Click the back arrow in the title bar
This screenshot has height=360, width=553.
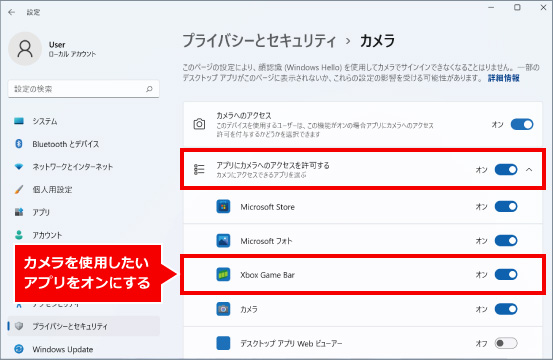pyautogui.click(x=12, y=12)
